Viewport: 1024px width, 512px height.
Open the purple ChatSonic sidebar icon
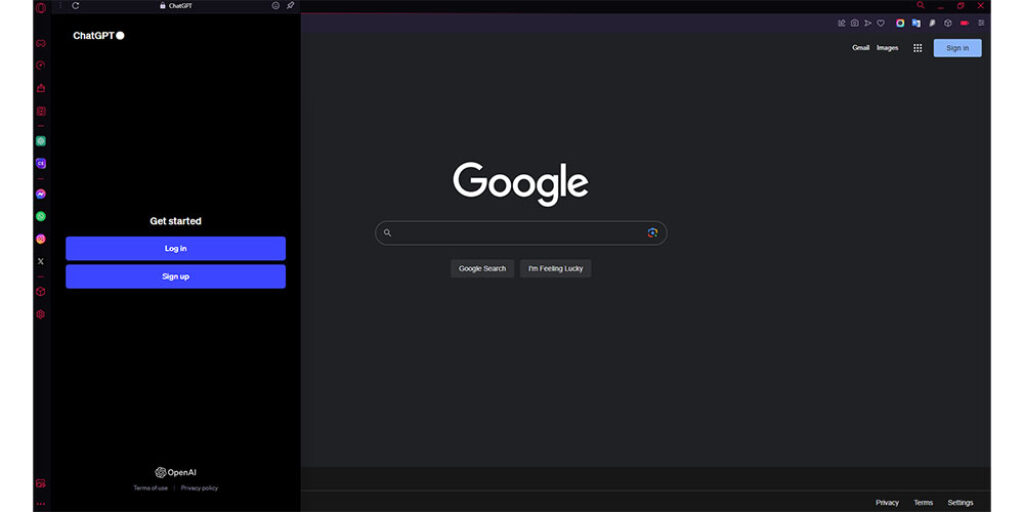coord(40,163)
